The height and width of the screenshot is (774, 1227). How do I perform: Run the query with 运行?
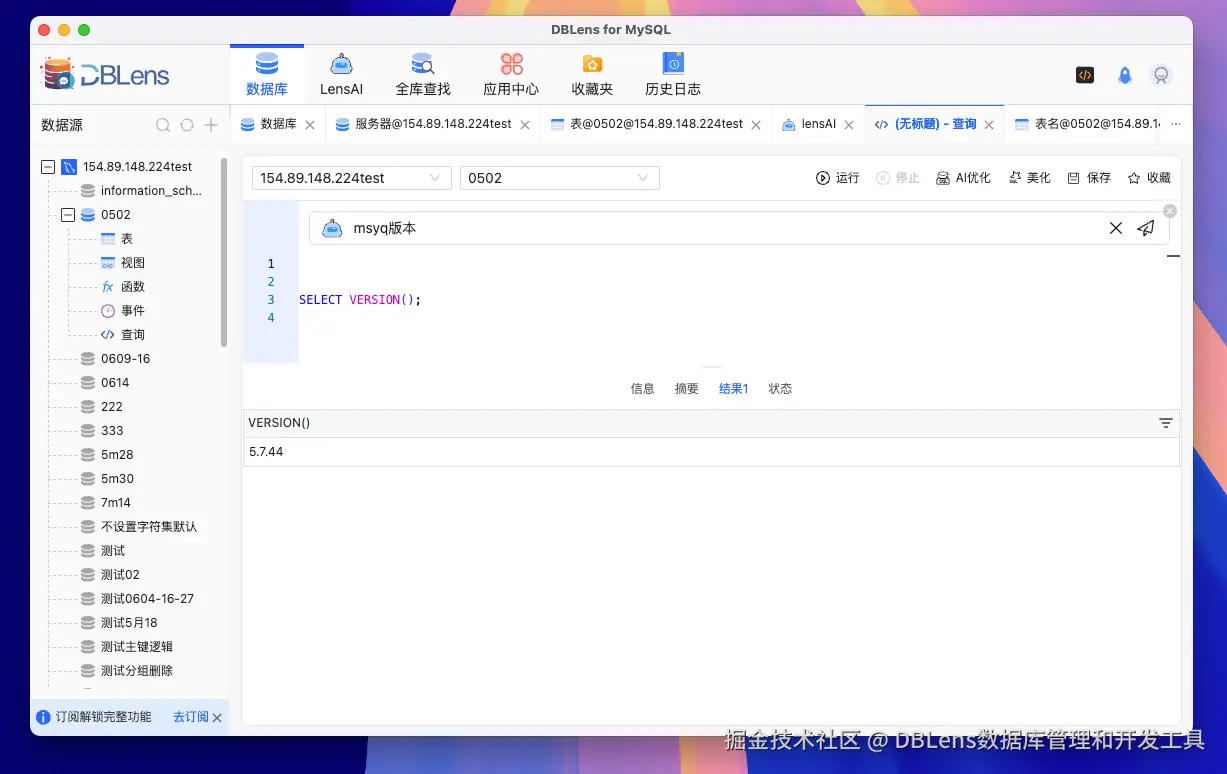click(x=838, y=178)
